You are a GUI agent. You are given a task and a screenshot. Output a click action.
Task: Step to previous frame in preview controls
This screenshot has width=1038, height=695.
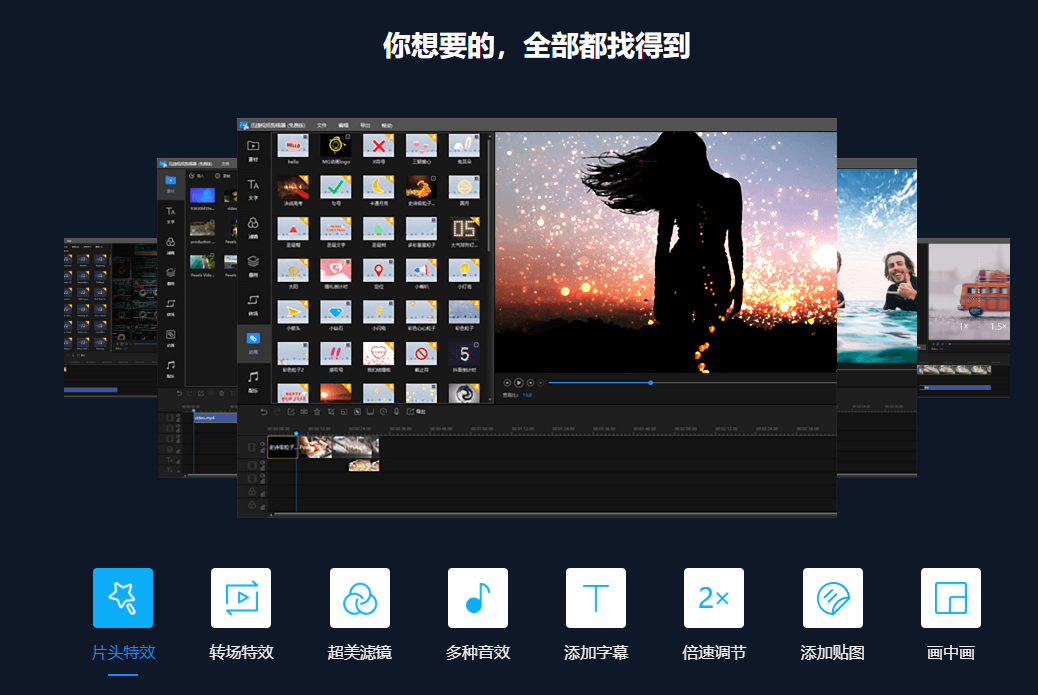coord(508,383)
